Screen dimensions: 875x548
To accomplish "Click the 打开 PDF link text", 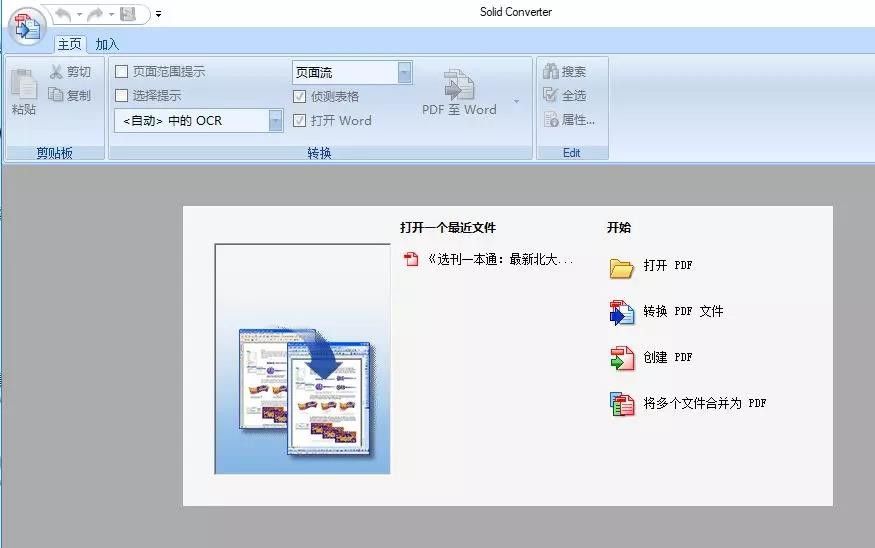I will click(x=668, y=265).
